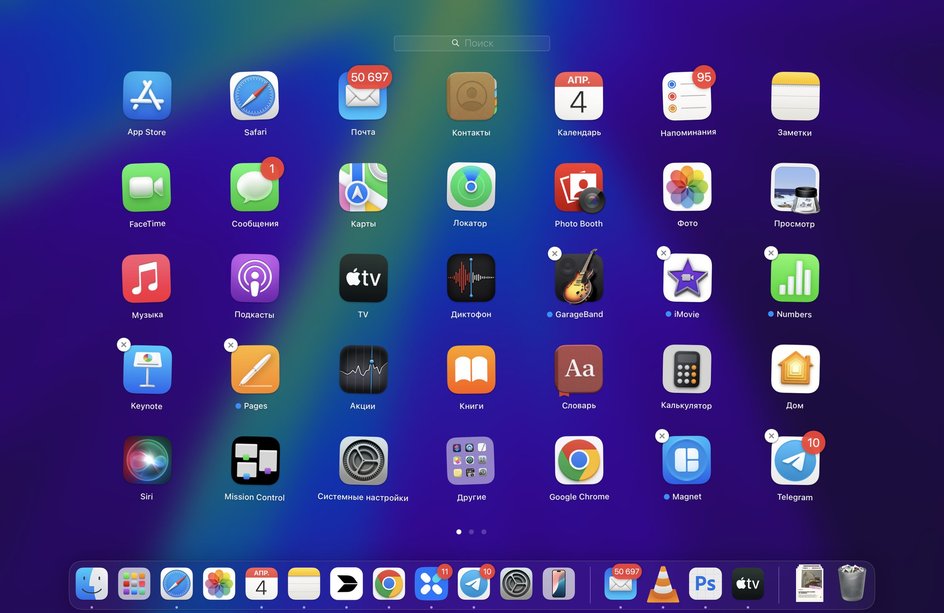944x613 pixels.
Task: Open the Pages app icon
Action: tap(255, 370)
